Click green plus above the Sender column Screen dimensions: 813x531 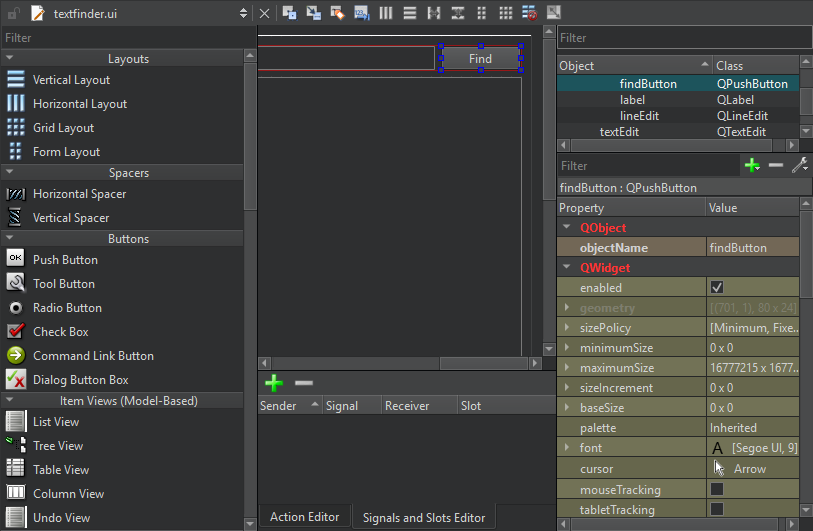(x=274, y=383)
